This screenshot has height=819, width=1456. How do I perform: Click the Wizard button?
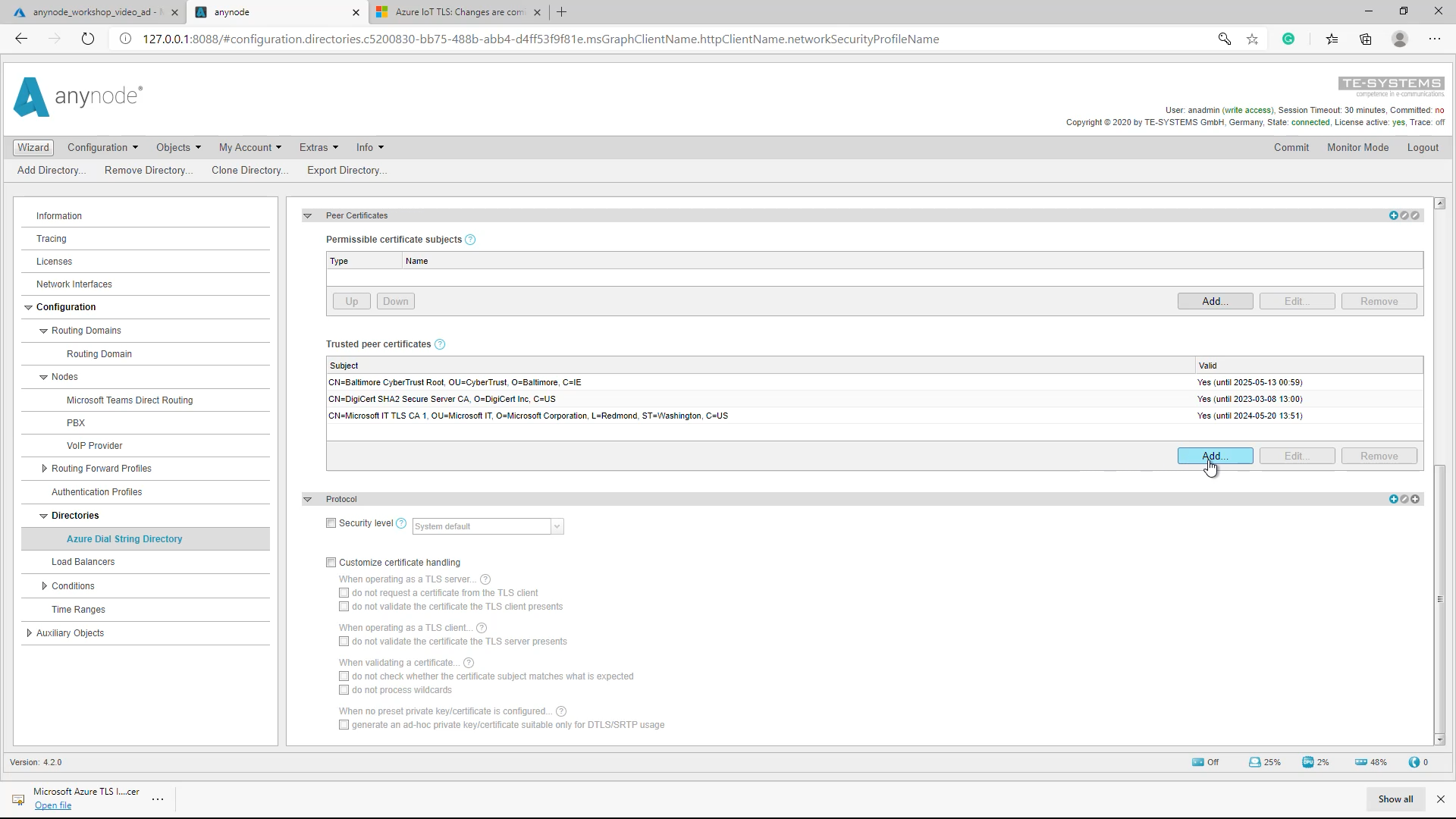click(x=33, y=148)
